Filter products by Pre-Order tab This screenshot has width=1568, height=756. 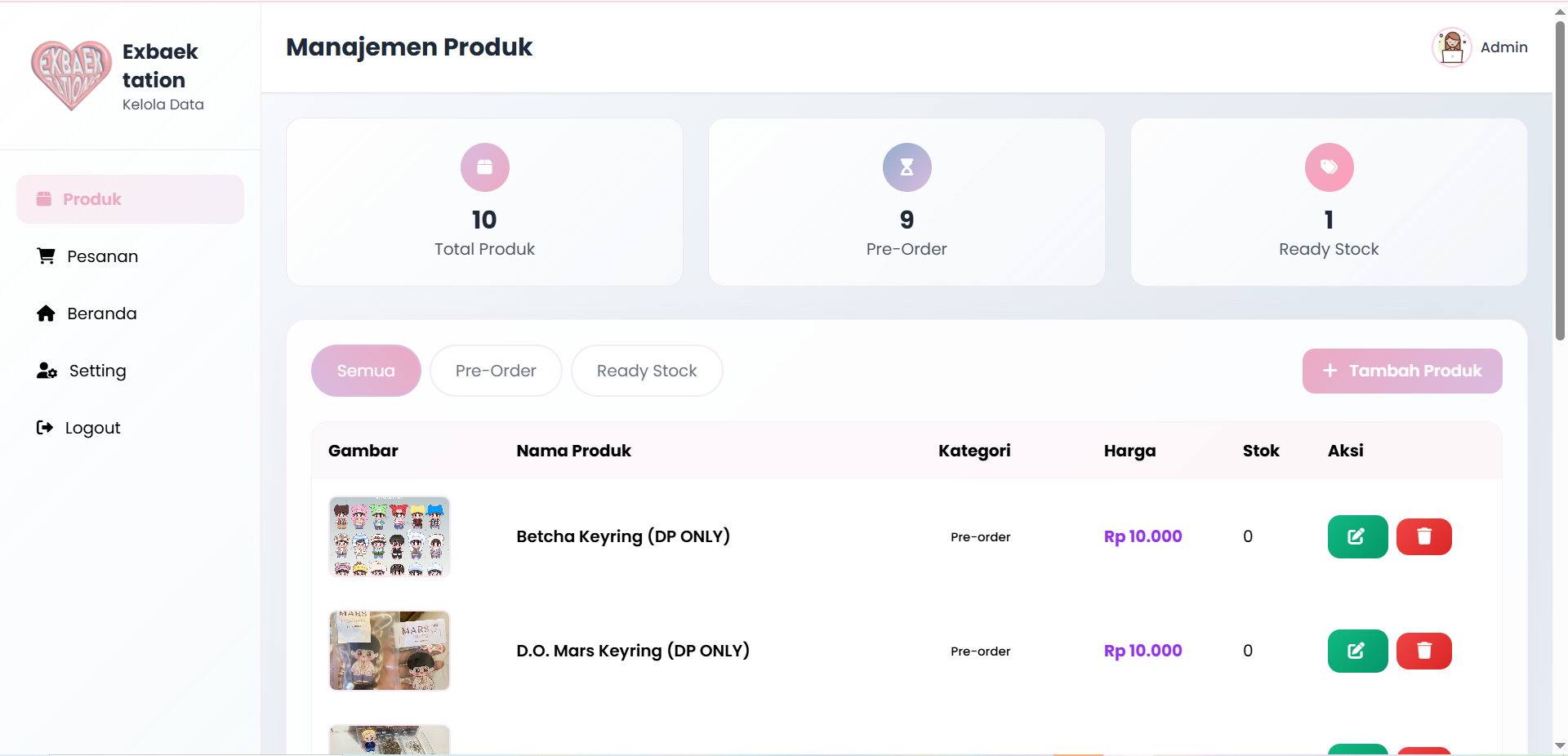[x=496, y=371]
